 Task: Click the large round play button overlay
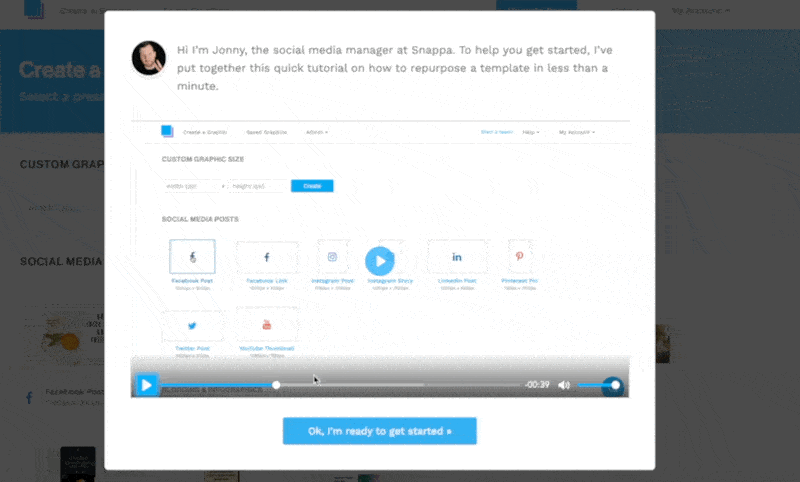pos(380,261)
